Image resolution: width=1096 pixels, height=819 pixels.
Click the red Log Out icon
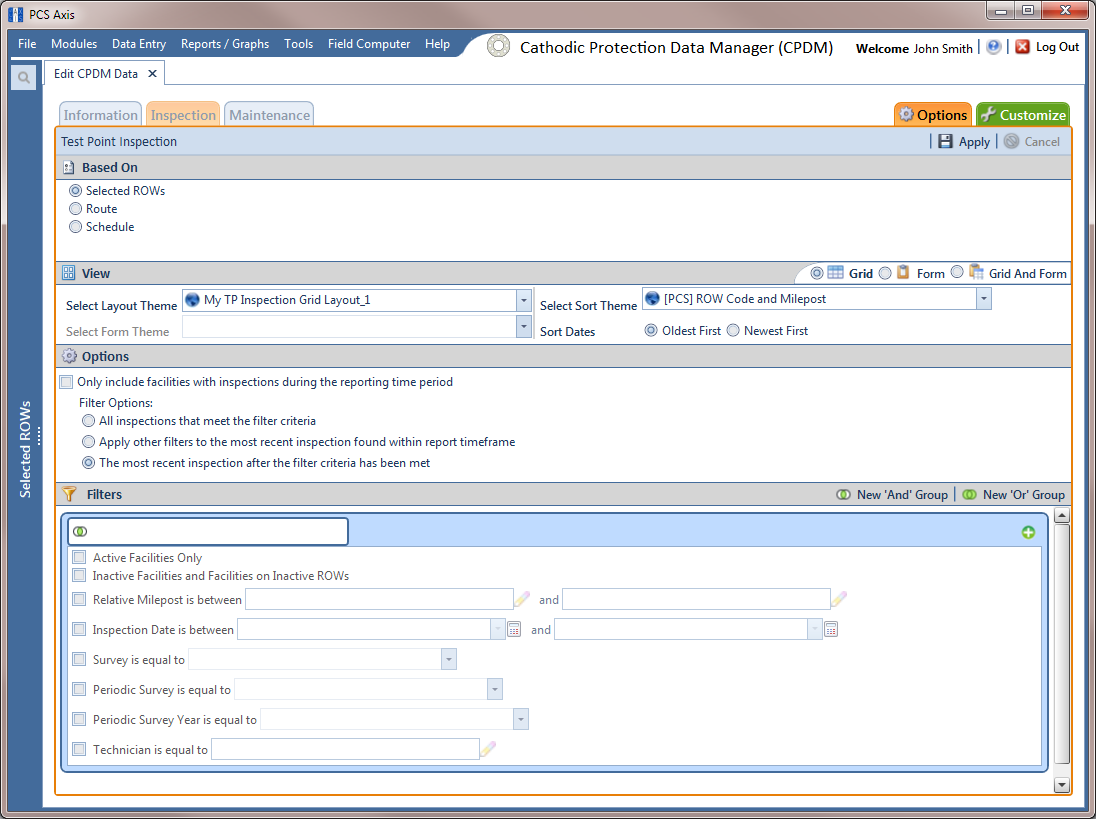coord(1022,47)
